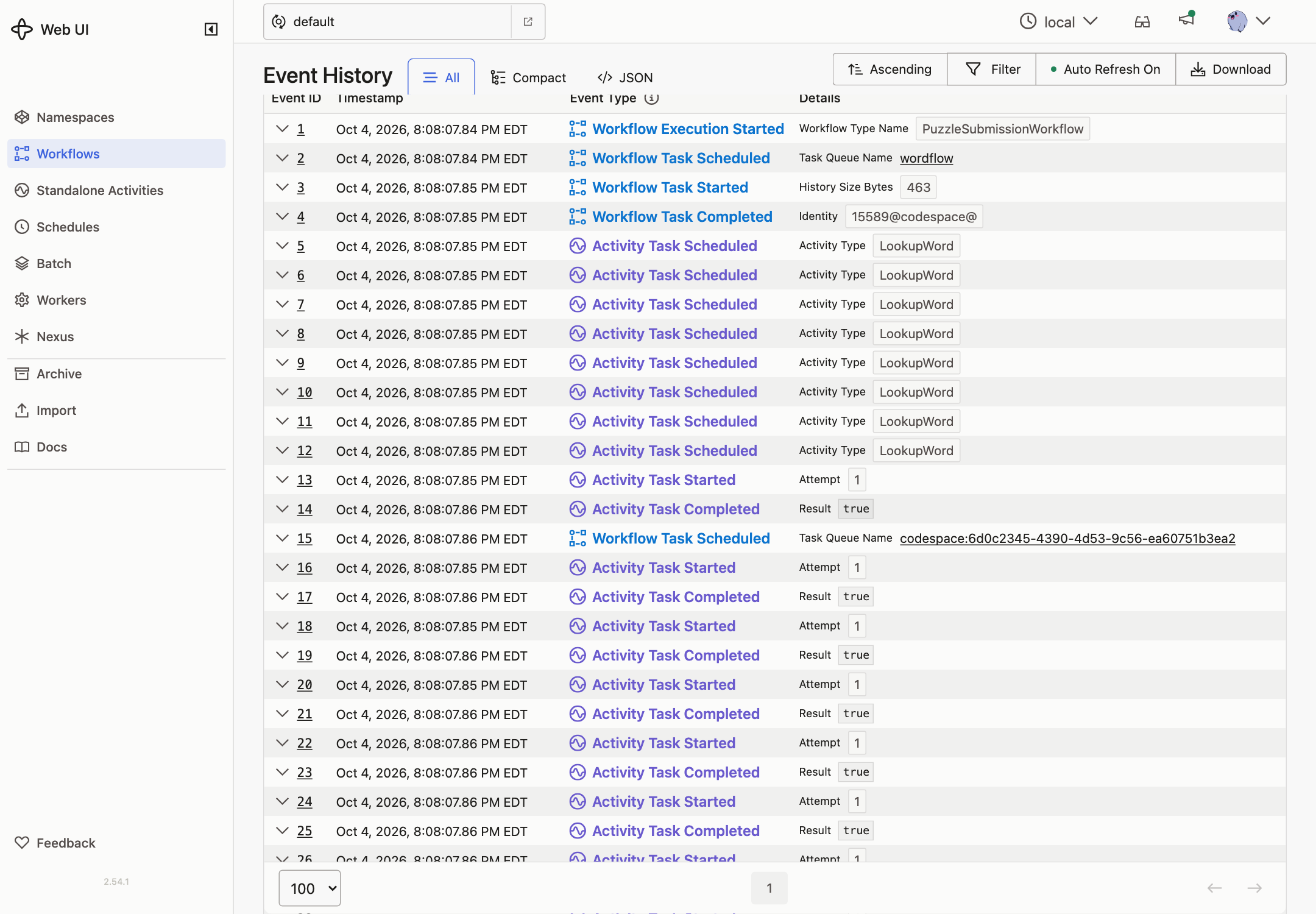Open Docs link in sidebar
The height and width of the screenshot is (914, 1316).
tap(116, 447)
